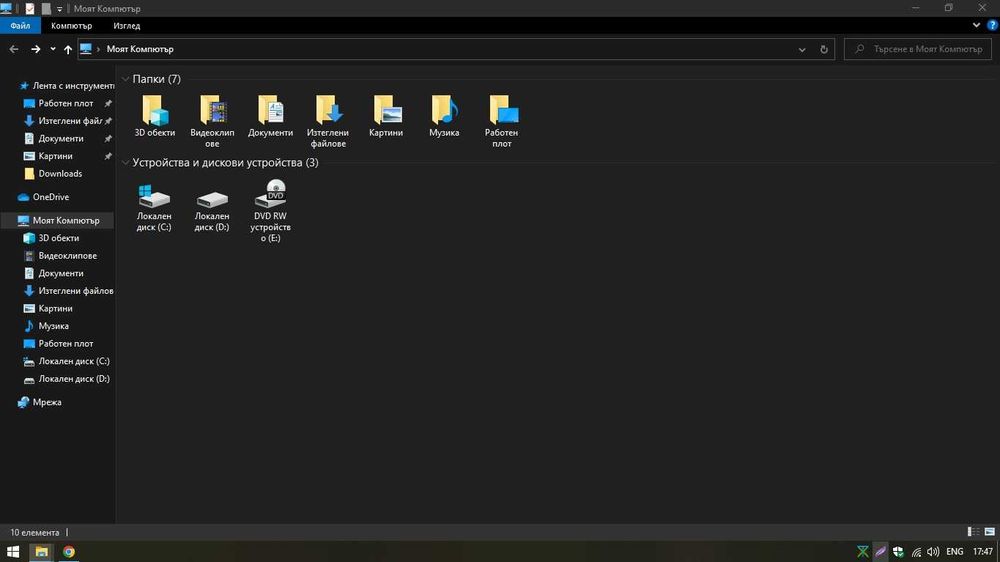The width and height of the screenshot is (1000, 562).
Task: Open the volume control in system tray
Action: (933, 552)
